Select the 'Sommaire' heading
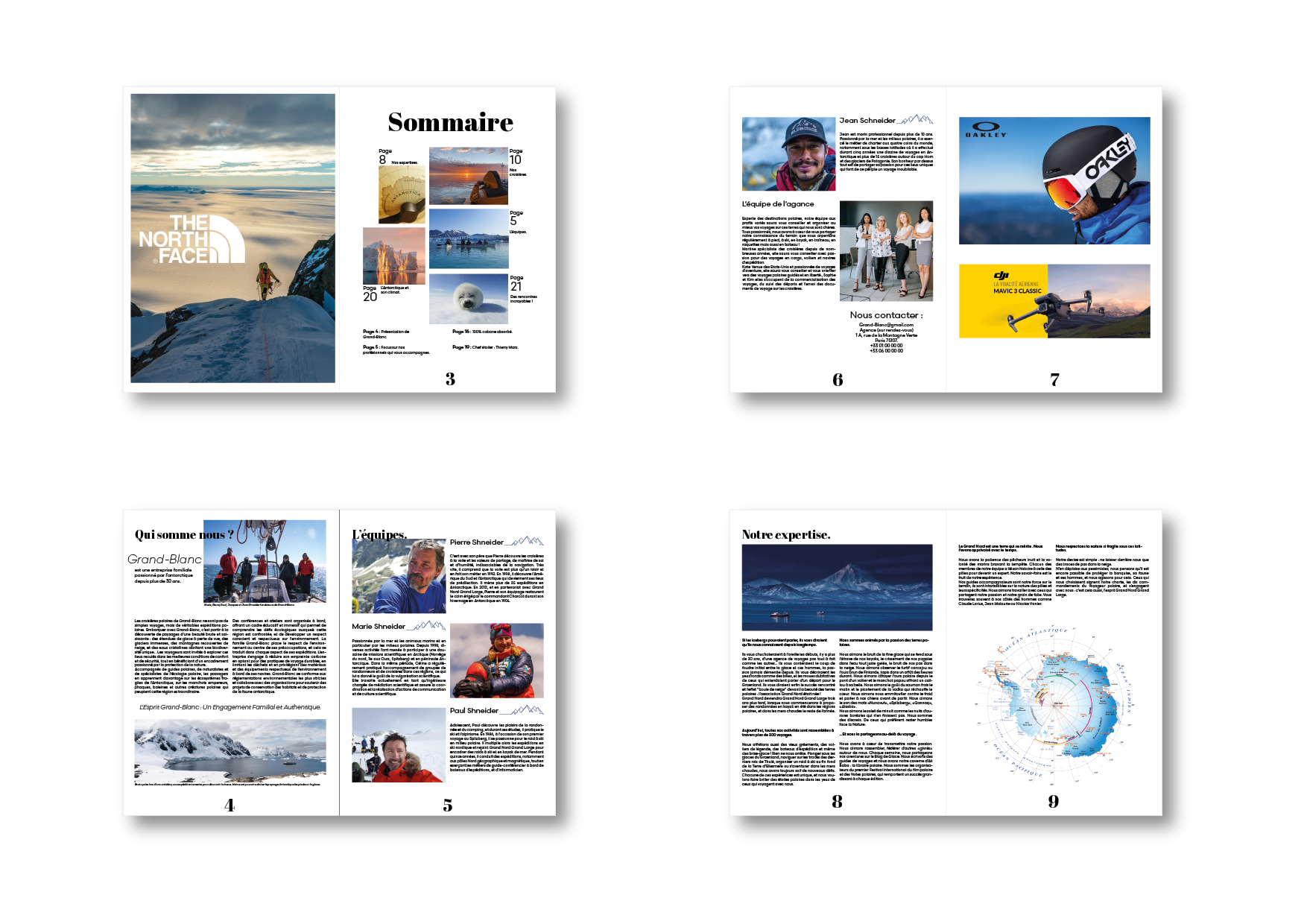1307x924 pixels. click(x=450, y=122)
